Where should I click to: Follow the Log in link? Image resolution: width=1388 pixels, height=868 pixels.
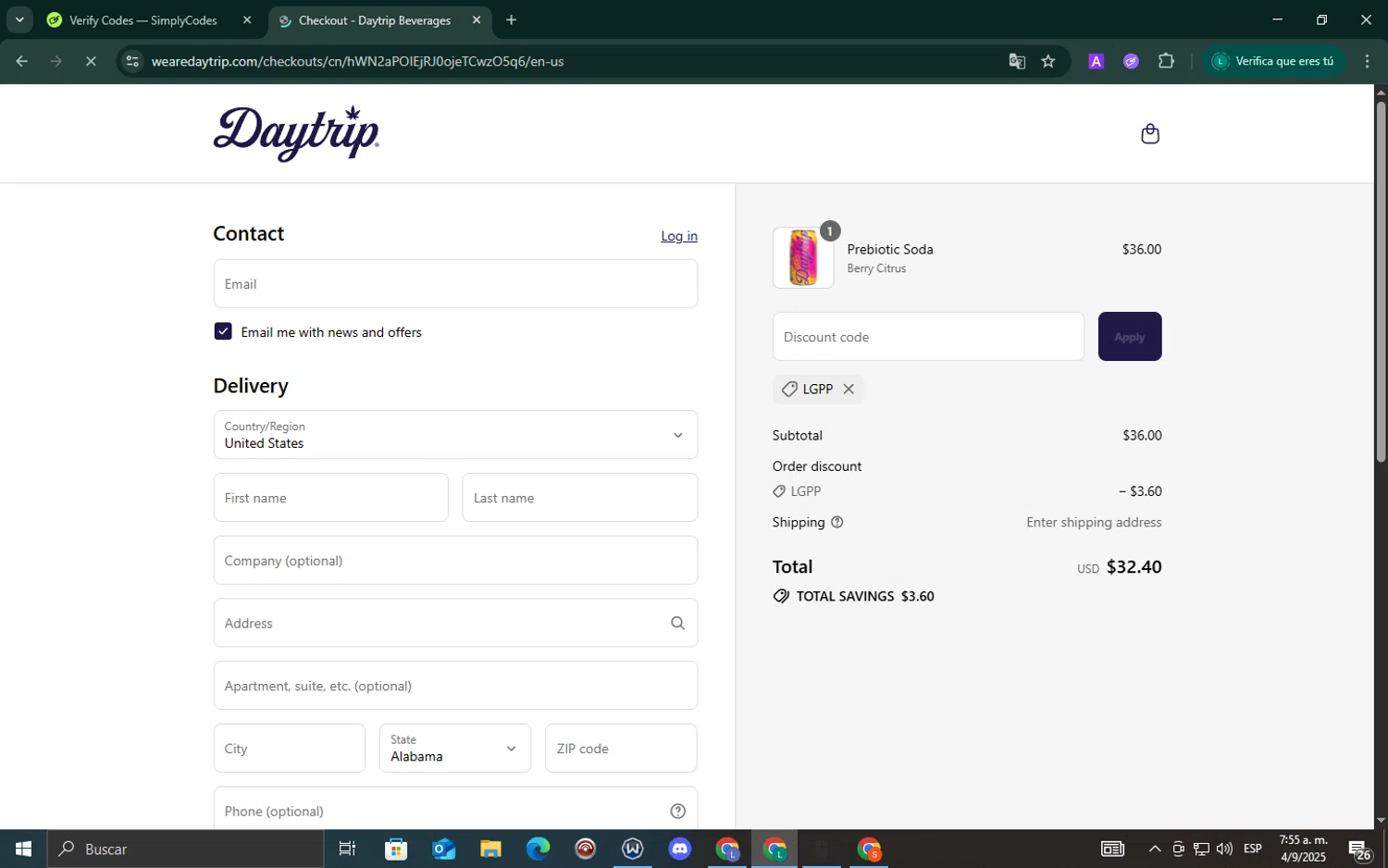[x=679, y=236]
